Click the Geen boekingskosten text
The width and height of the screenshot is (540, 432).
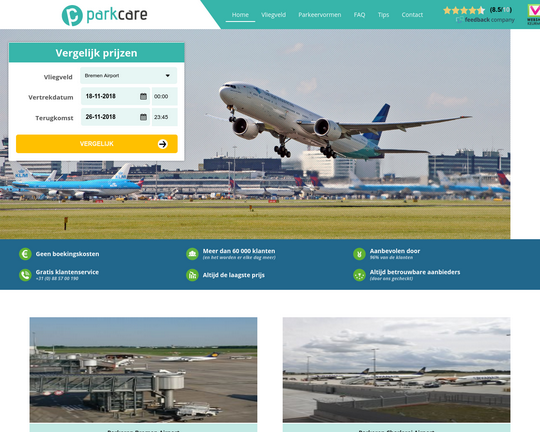click(68, 254)
